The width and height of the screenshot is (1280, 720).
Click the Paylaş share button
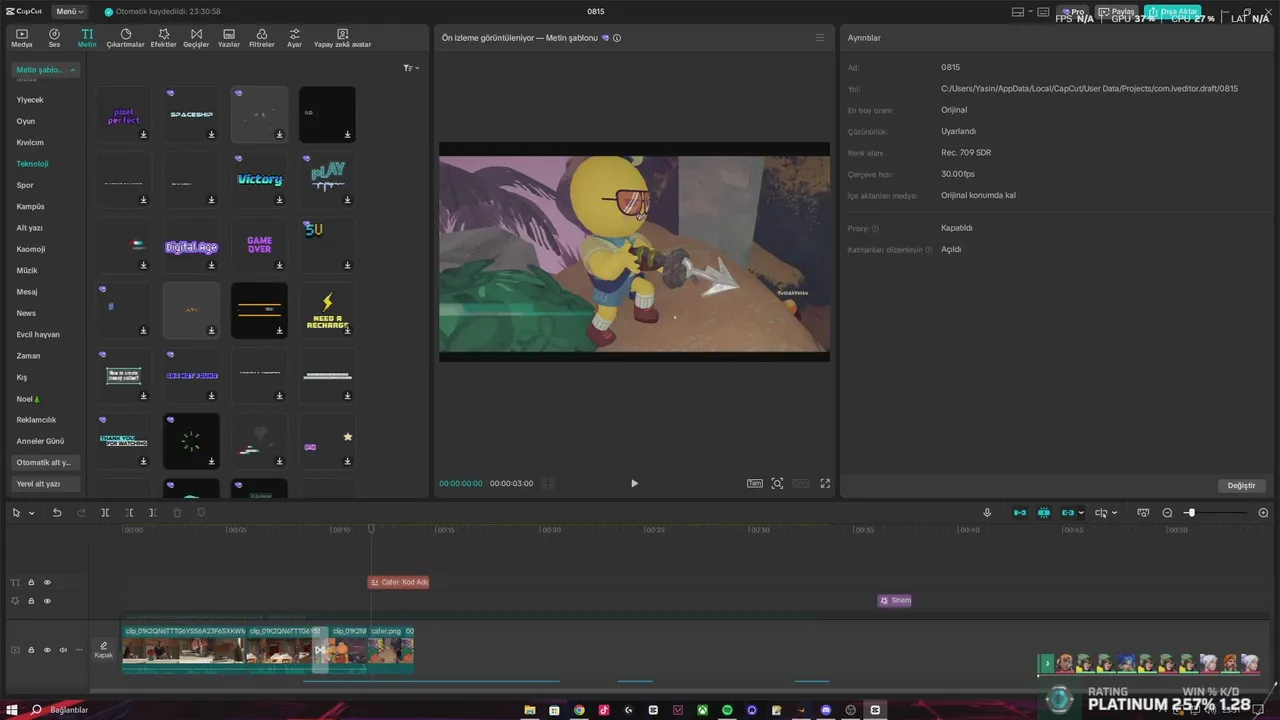[x=1117, y=12]
